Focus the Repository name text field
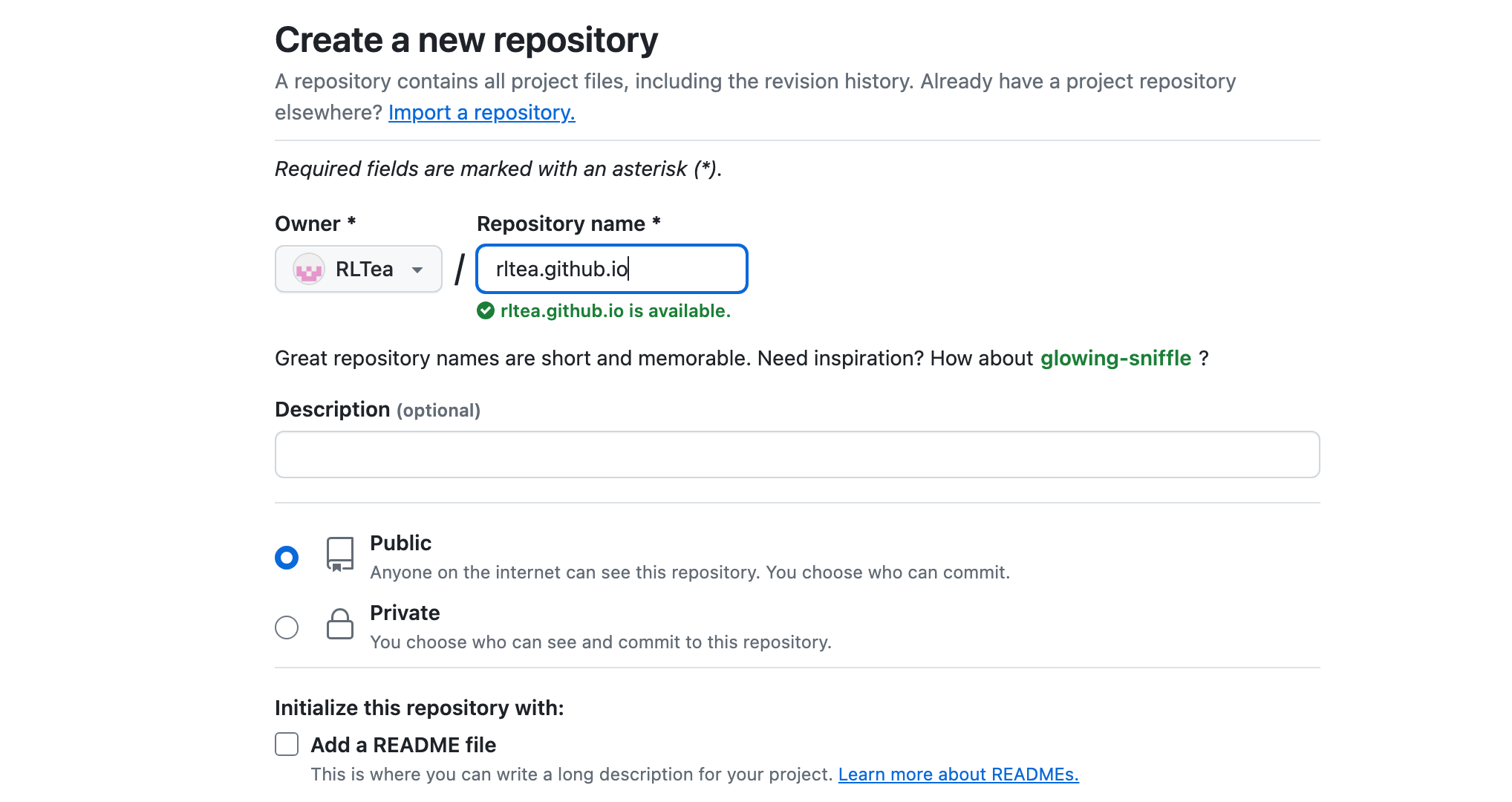Screen dimensions: 1512x802 tap(611, 269)
